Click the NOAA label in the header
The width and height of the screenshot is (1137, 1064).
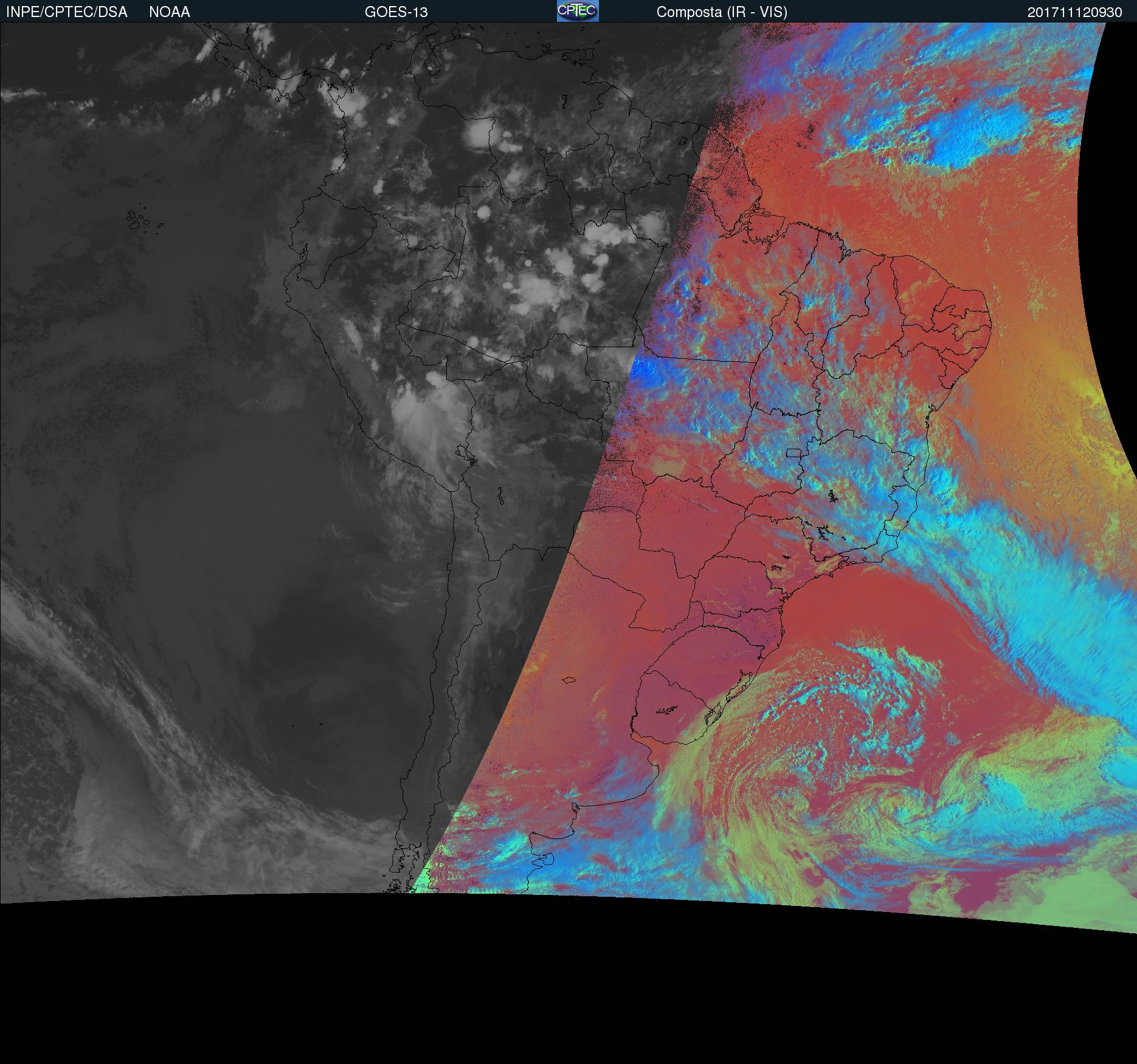[x=170, y=12]
